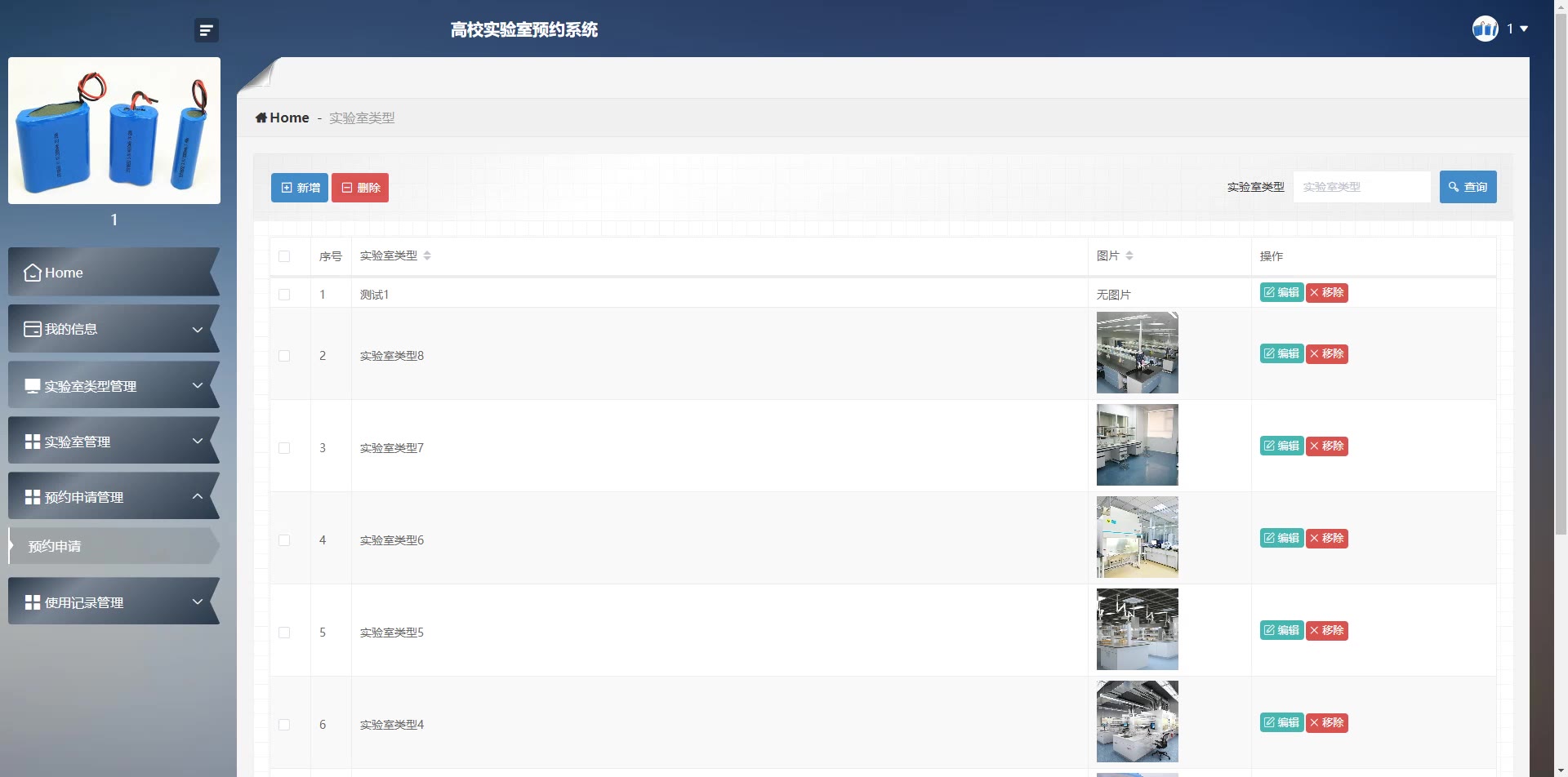Viewport: 1568px width, 777px height.
Task: Click the 预约申请管理 grid icon
Action: 33,497
